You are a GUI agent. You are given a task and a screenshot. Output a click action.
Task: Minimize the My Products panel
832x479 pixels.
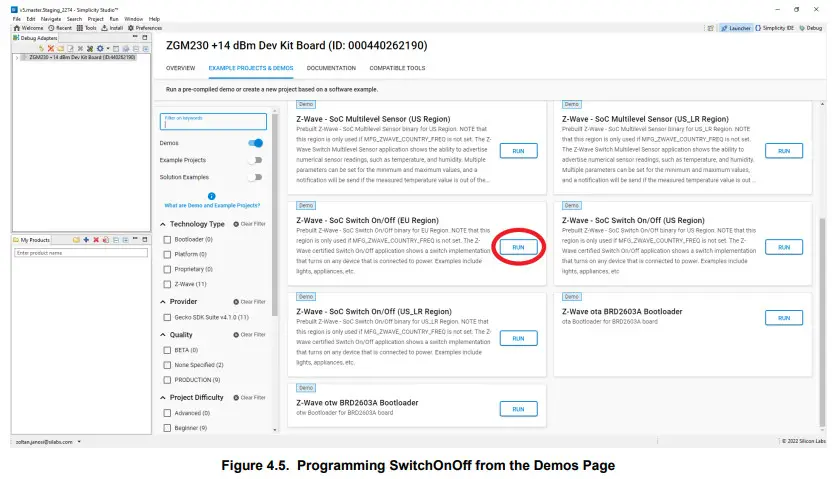pos(135,239)
